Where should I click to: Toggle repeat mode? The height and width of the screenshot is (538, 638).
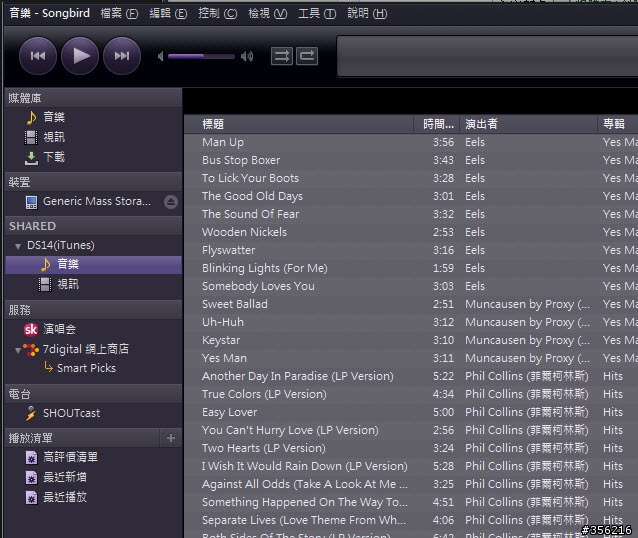coord(307,56)
